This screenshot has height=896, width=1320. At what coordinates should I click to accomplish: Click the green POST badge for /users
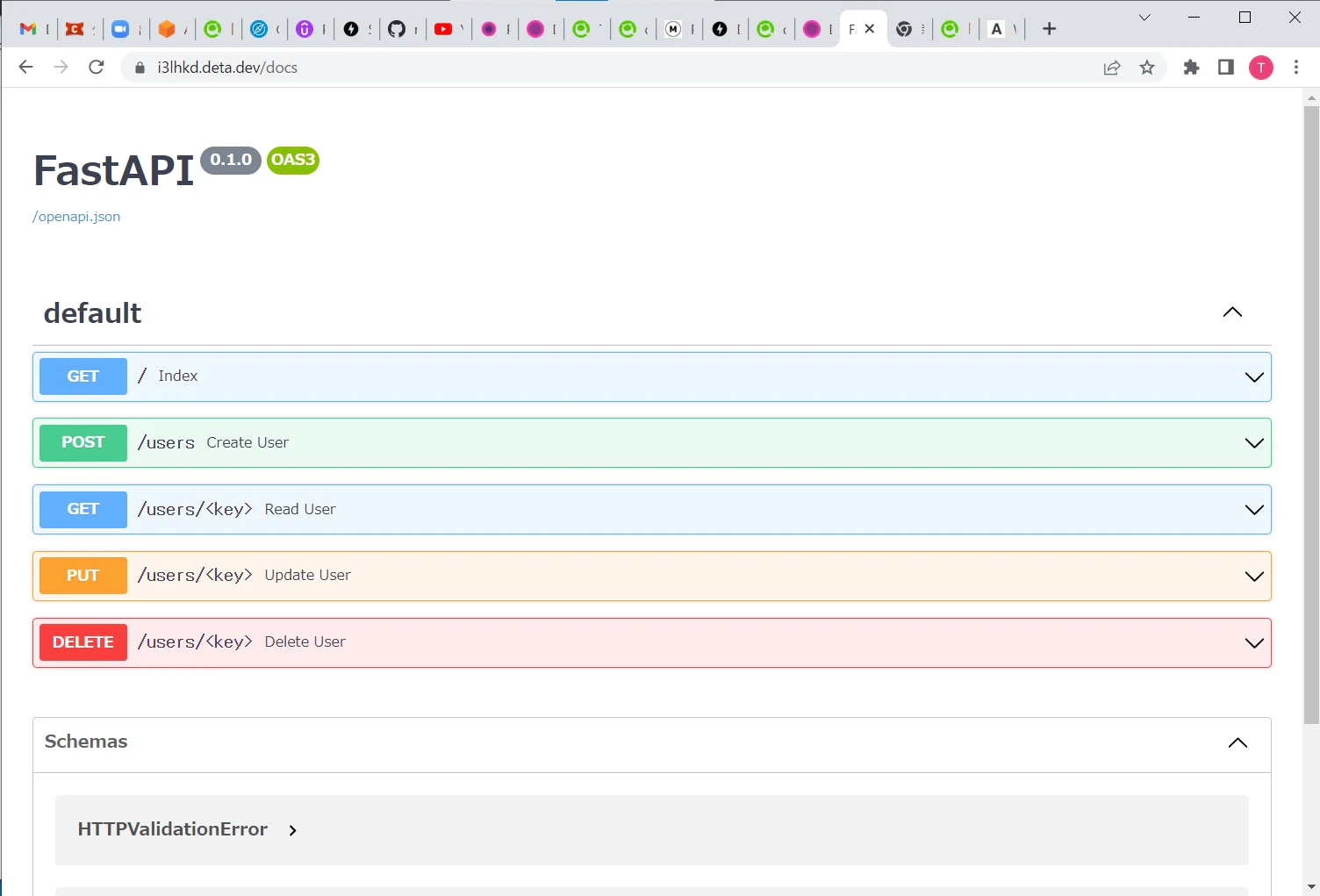[x=83, y=443]
